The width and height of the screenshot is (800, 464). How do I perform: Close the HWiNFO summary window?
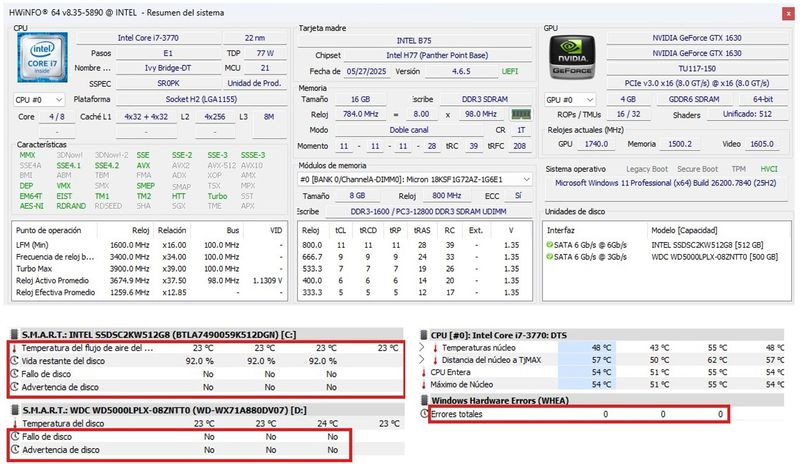tap(788, 13)
